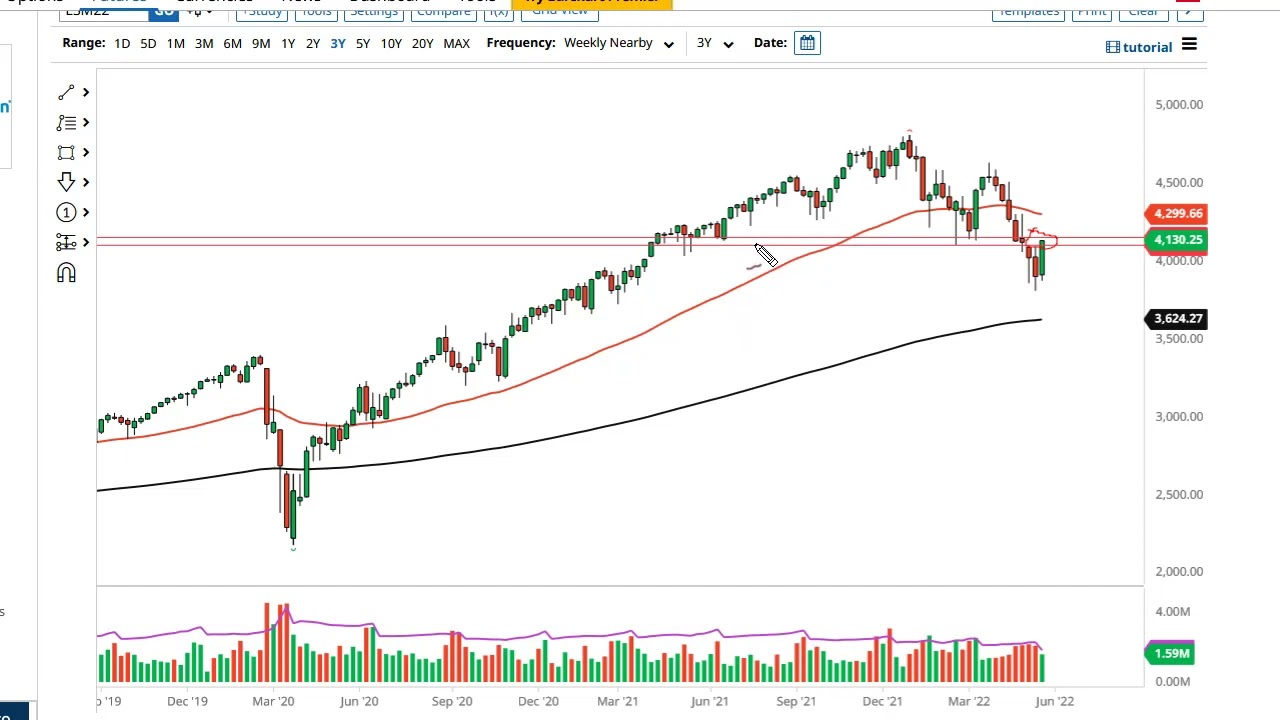Screen dimensions: 1280x720
Task: Open the chart tutorial link
Action: 1139,47
